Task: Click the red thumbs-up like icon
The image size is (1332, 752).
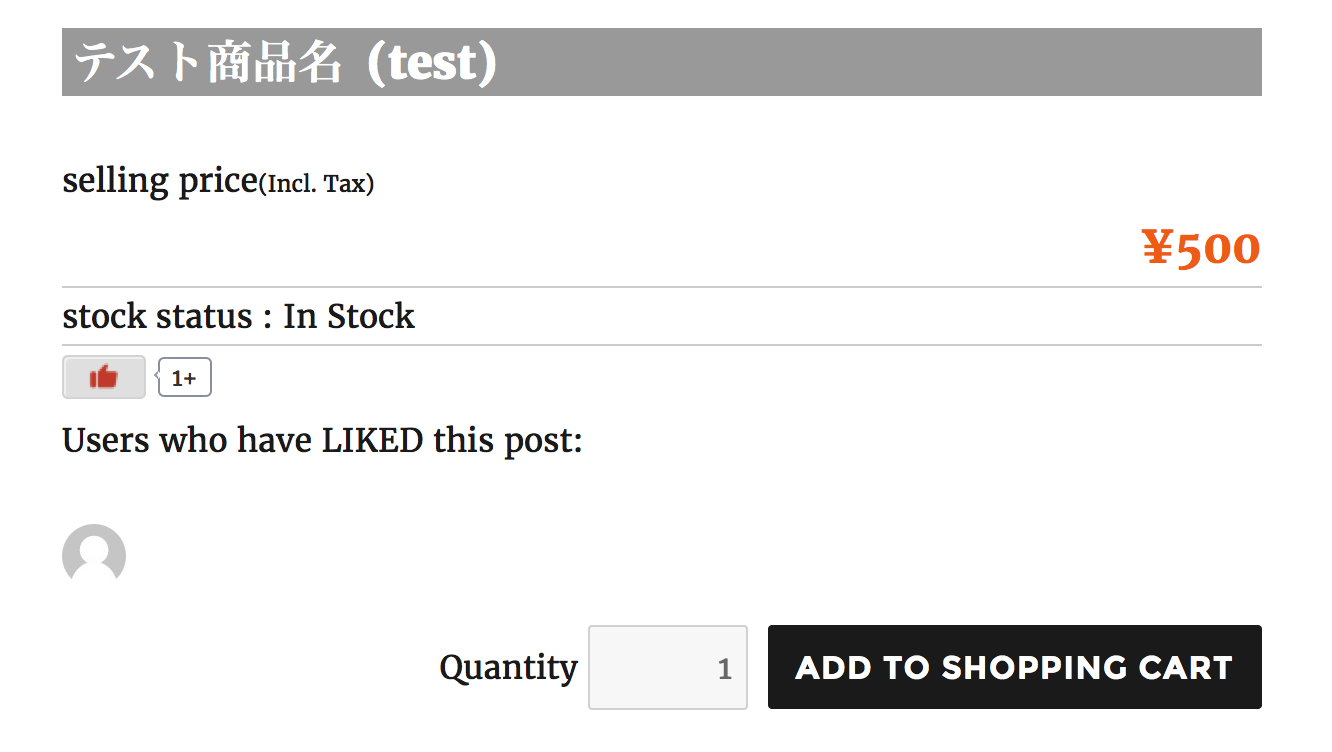Action: pyautogui.click(x=103, y=377)
